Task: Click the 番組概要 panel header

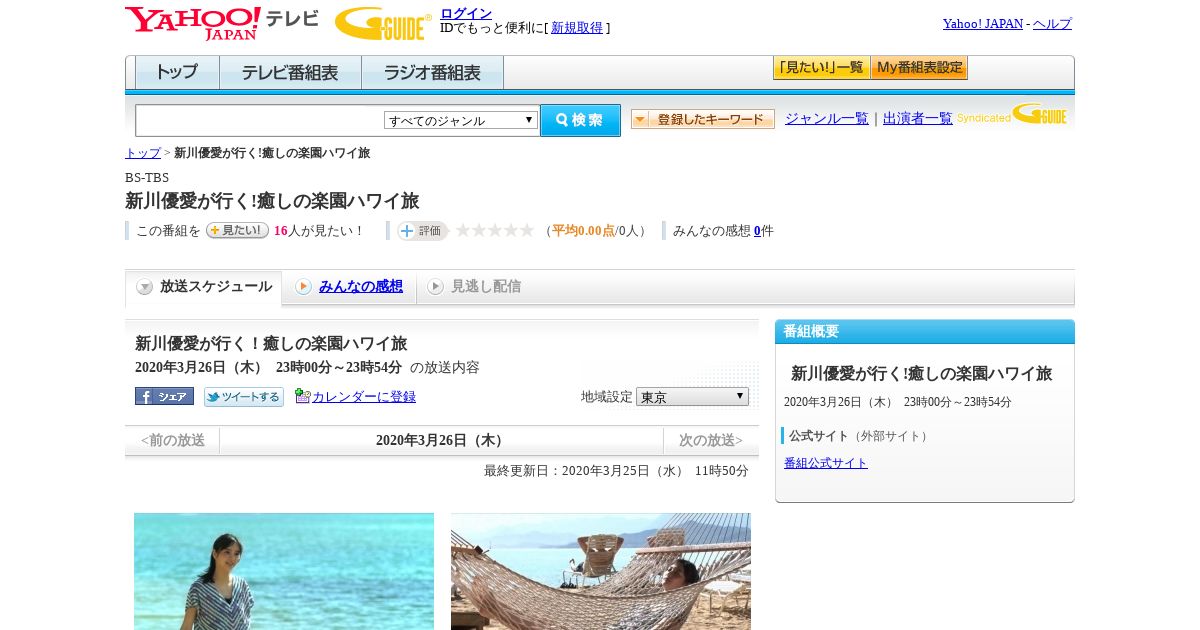Action: [x=925, y=332]
